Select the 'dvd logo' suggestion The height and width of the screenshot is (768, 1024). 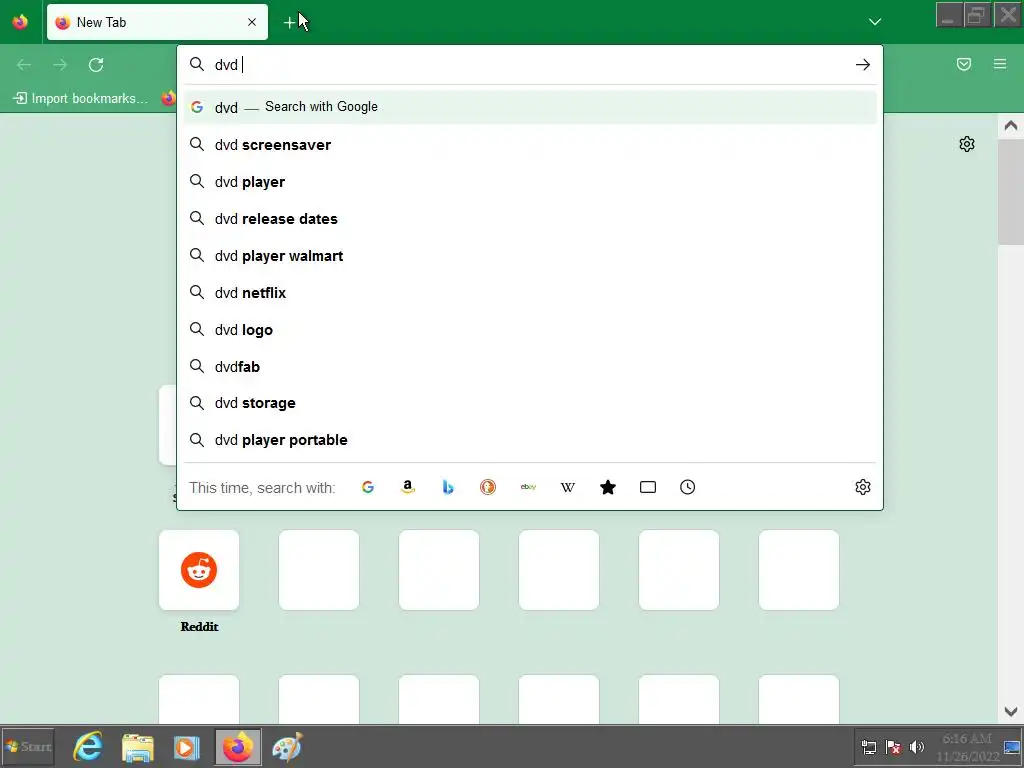[x=530, y=330]
